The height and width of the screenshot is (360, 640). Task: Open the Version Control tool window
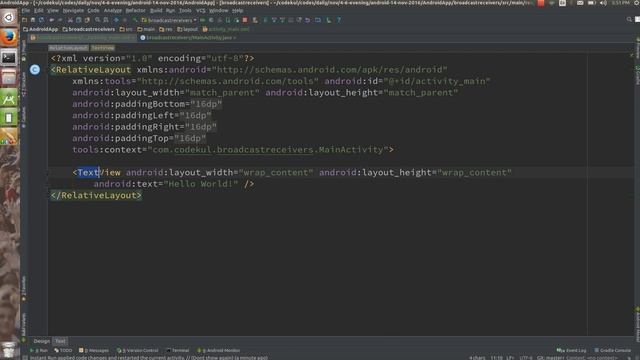coord(138,351)
